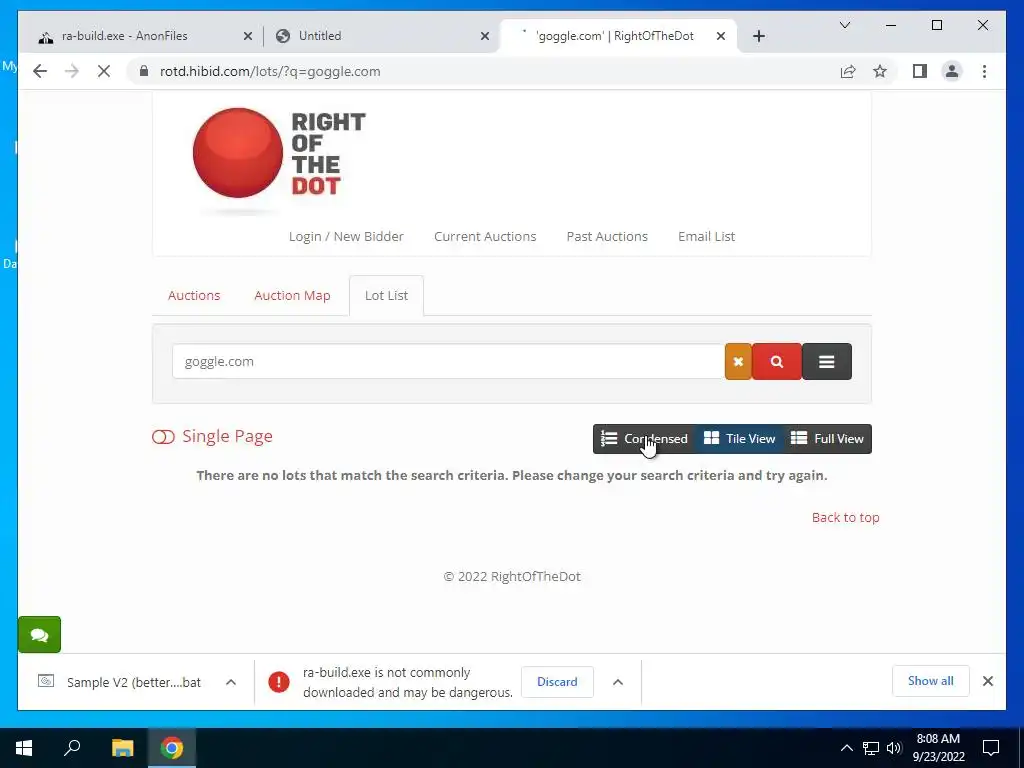Open Chrome's three-dot menu
The image size is (1024, 768).
984,71
